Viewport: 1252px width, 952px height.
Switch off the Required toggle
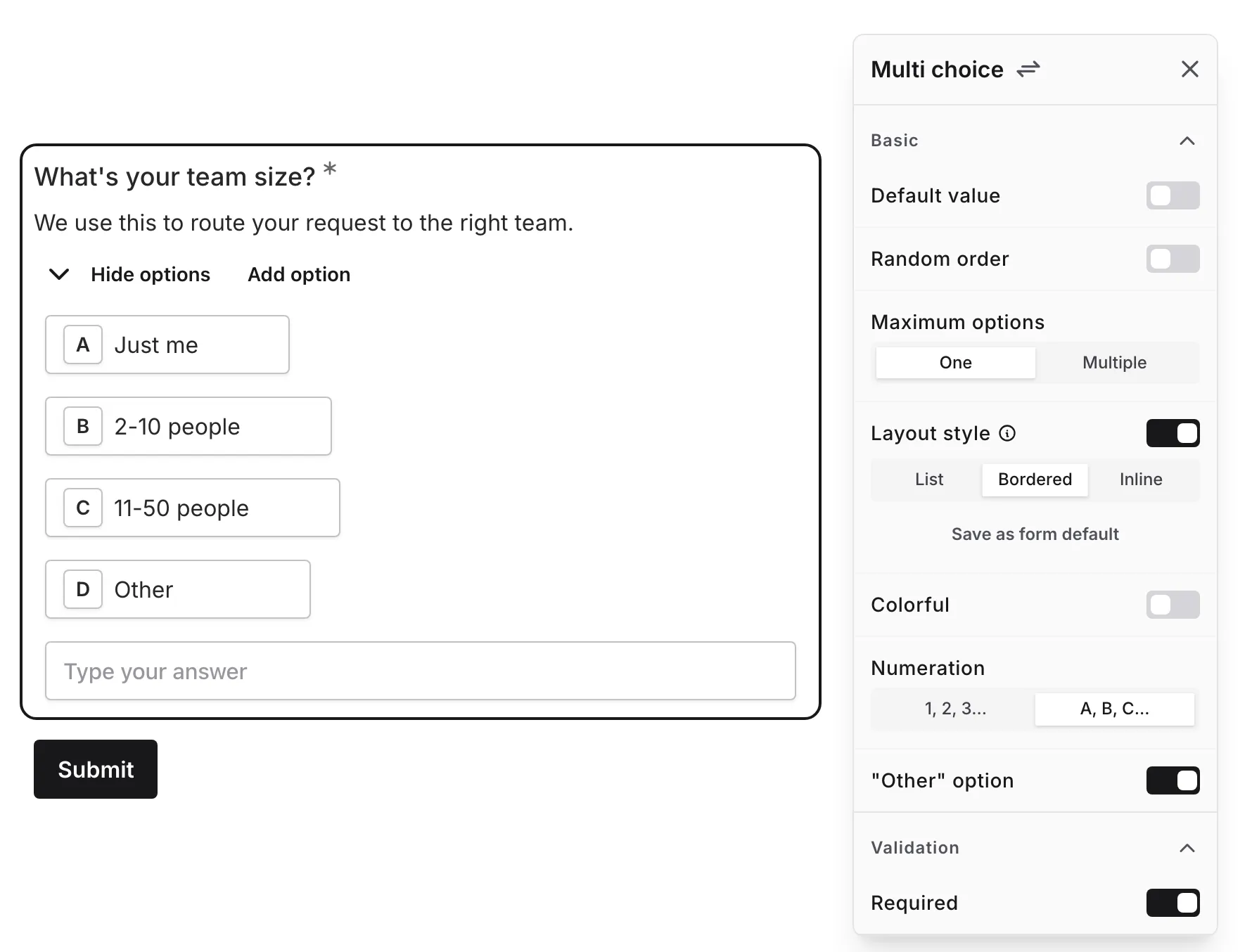[1173, 903]
